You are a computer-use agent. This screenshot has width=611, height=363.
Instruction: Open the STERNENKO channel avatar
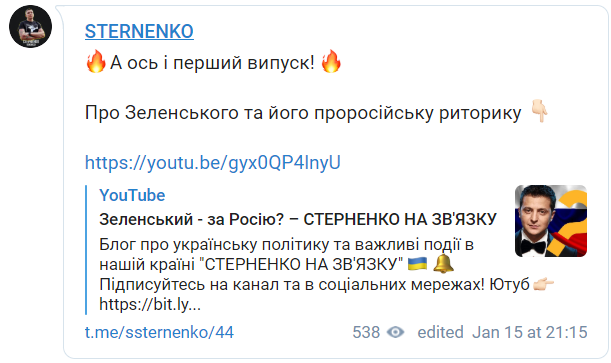pos(30,26)
